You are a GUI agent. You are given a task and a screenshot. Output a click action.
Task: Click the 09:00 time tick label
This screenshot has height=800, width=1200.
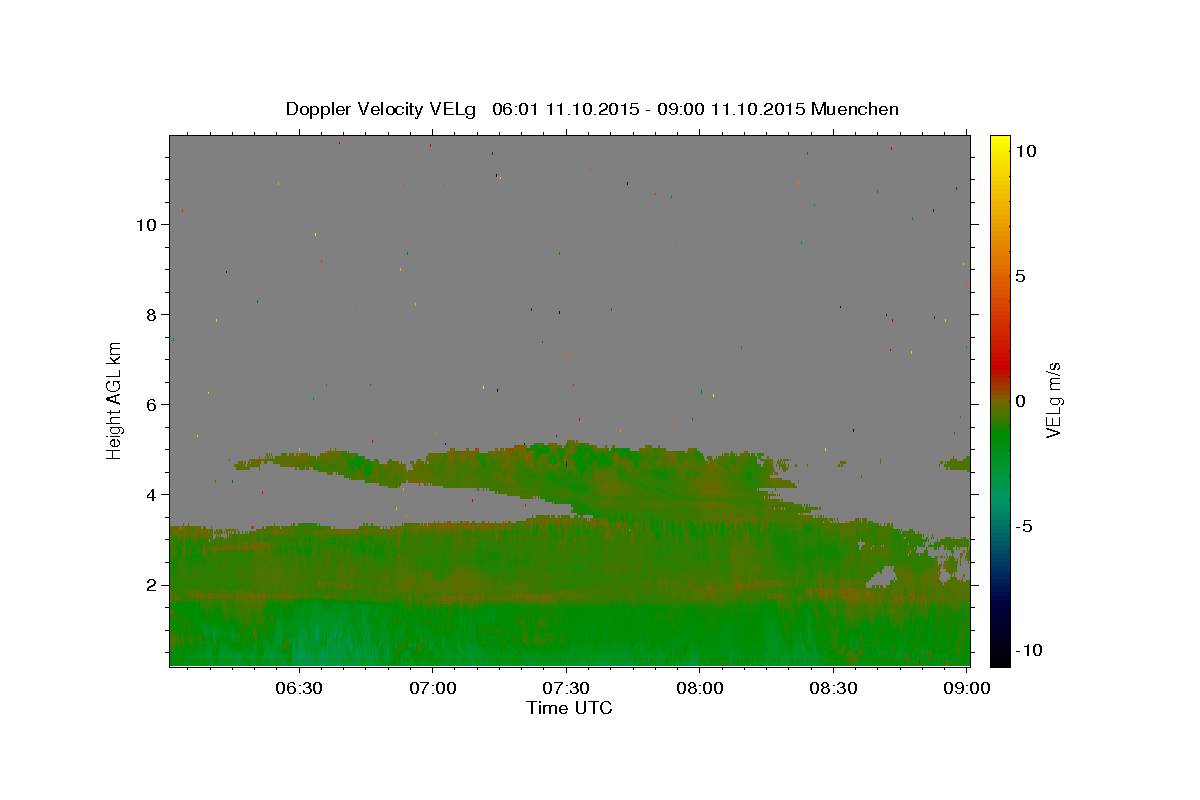pos(967,688)
